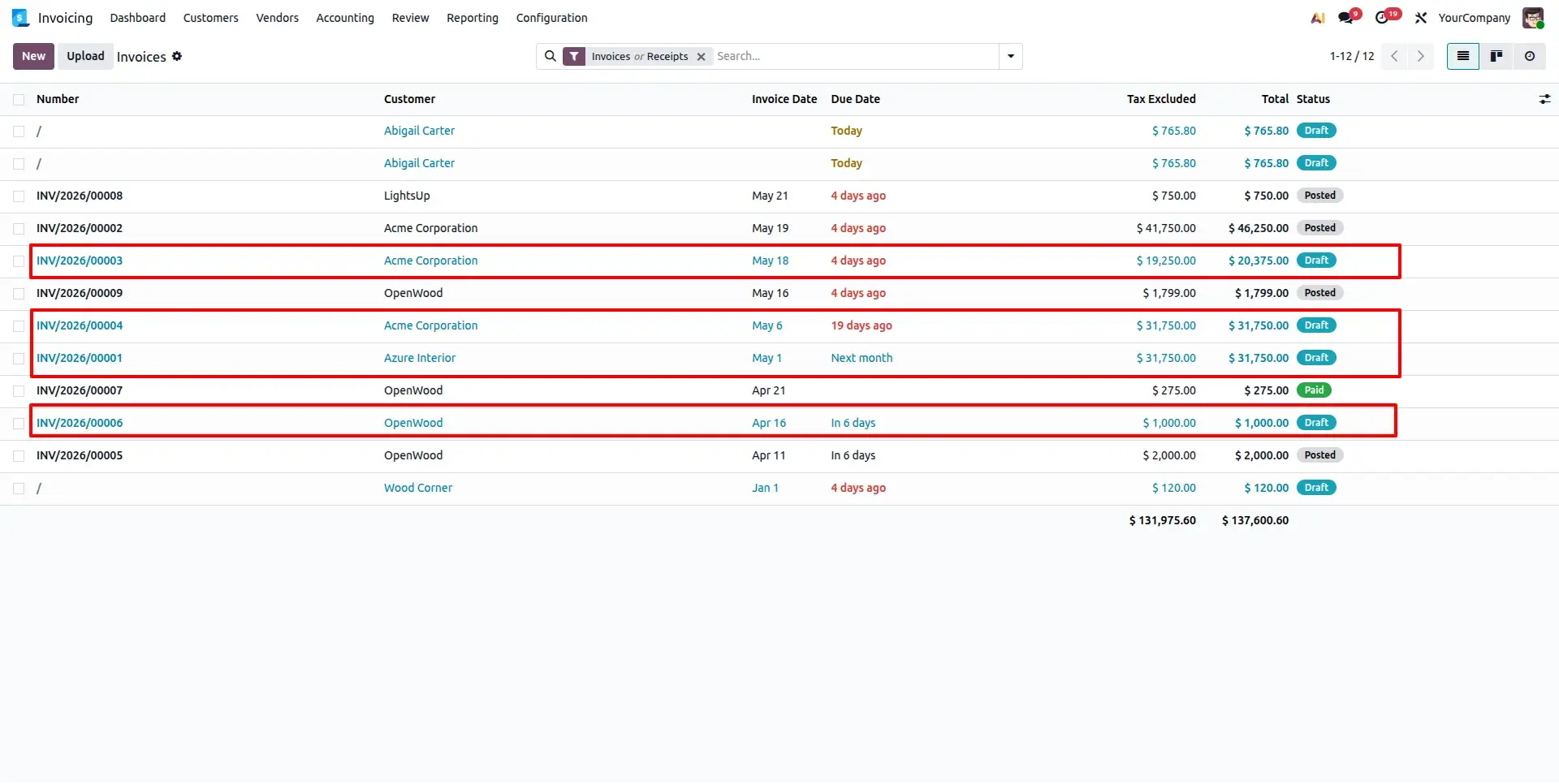
Task: Tick the checkbox for INV/2026/00008
Action: [x=19, y=196]
